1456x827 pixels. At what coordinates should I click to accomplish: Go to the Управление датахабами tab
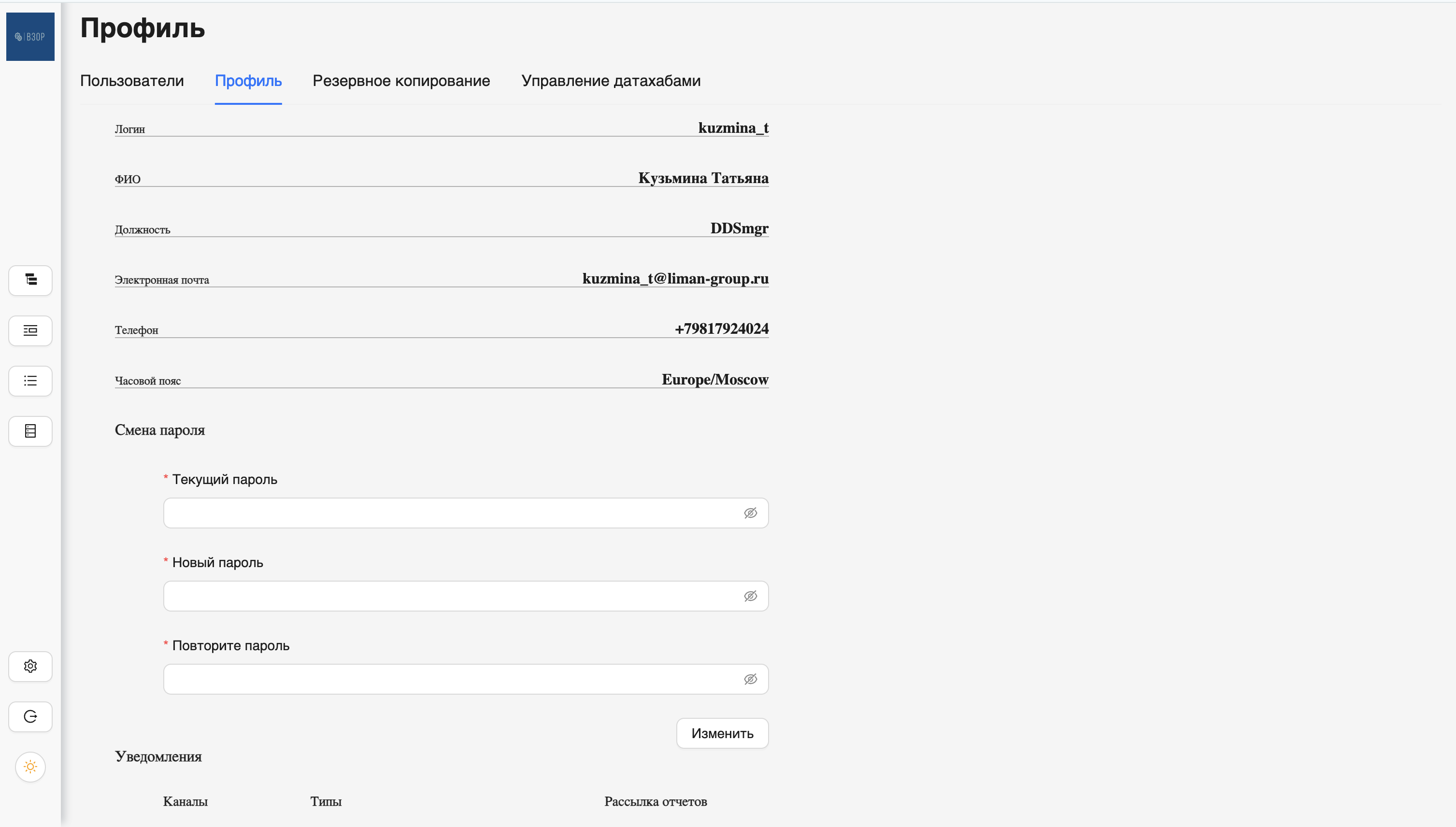click(x=611, y=81)
